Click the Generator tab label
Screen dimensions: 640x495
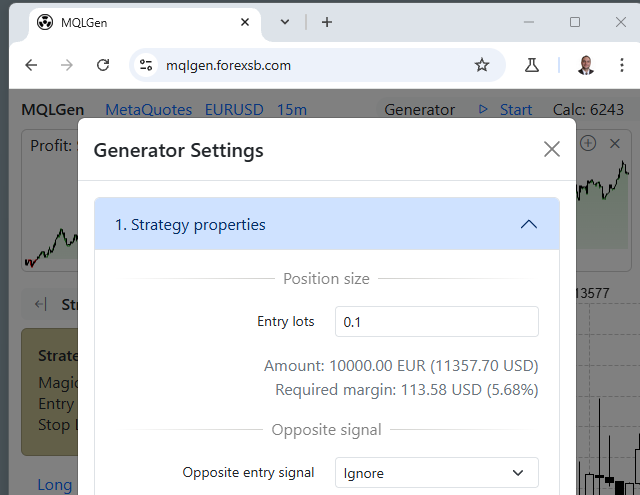(x=419, y=109)
